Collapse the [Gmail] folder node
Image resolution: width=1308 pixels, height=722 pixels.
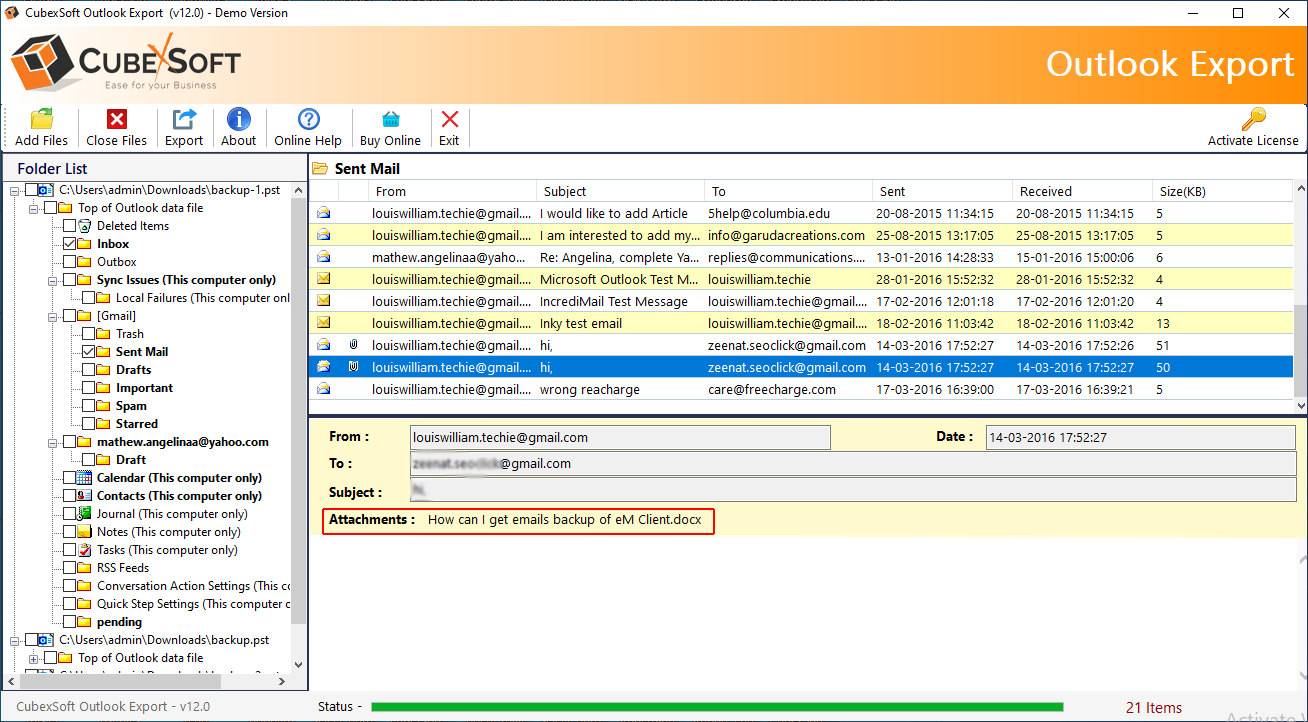click(53, 316)
